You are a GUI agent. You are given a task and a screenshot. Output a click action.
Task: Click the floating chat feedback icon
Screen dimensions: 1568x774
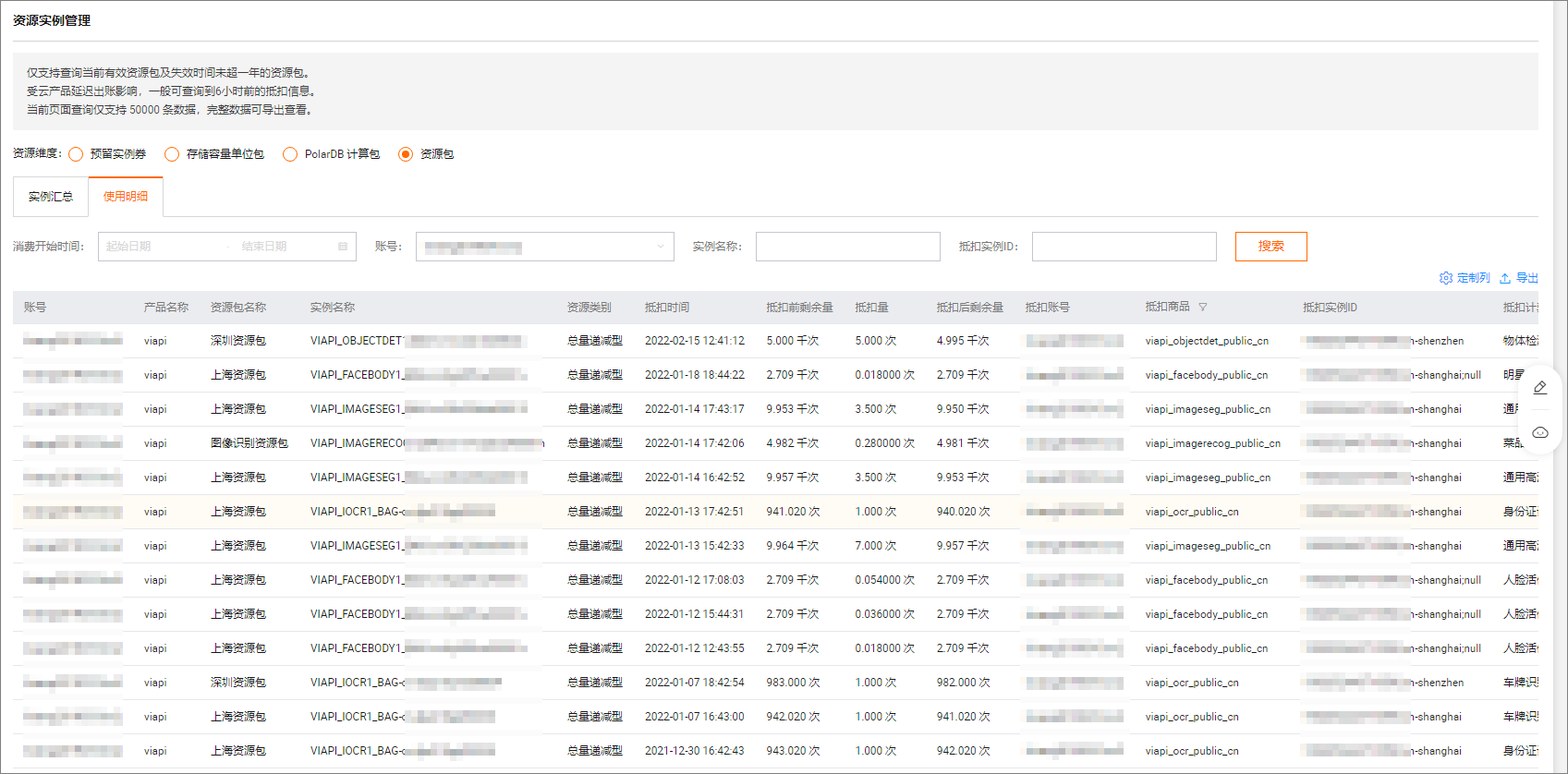tap(1540, 432)
